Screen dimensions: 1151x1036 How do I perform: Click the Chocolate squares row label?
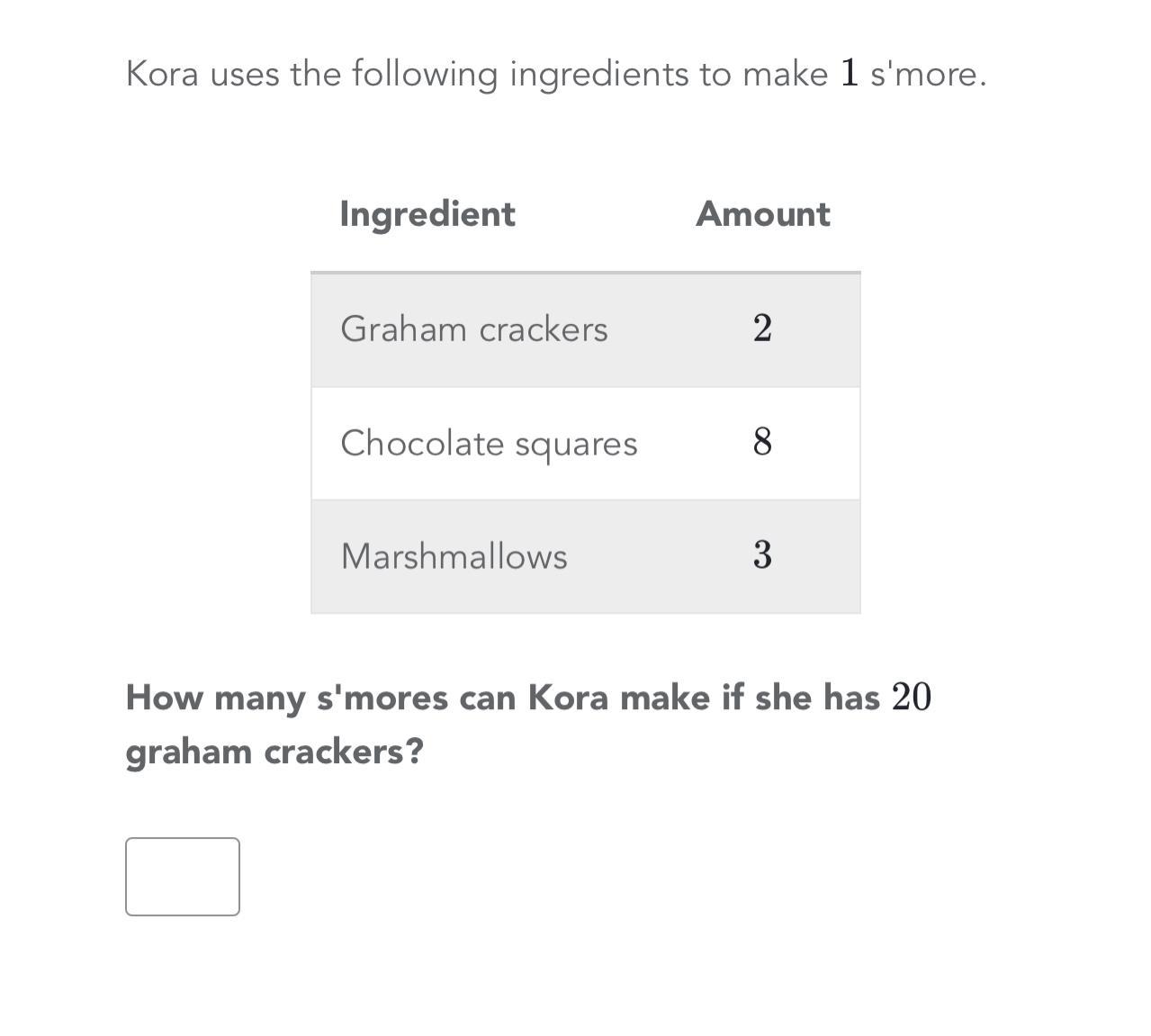point(489,444)
